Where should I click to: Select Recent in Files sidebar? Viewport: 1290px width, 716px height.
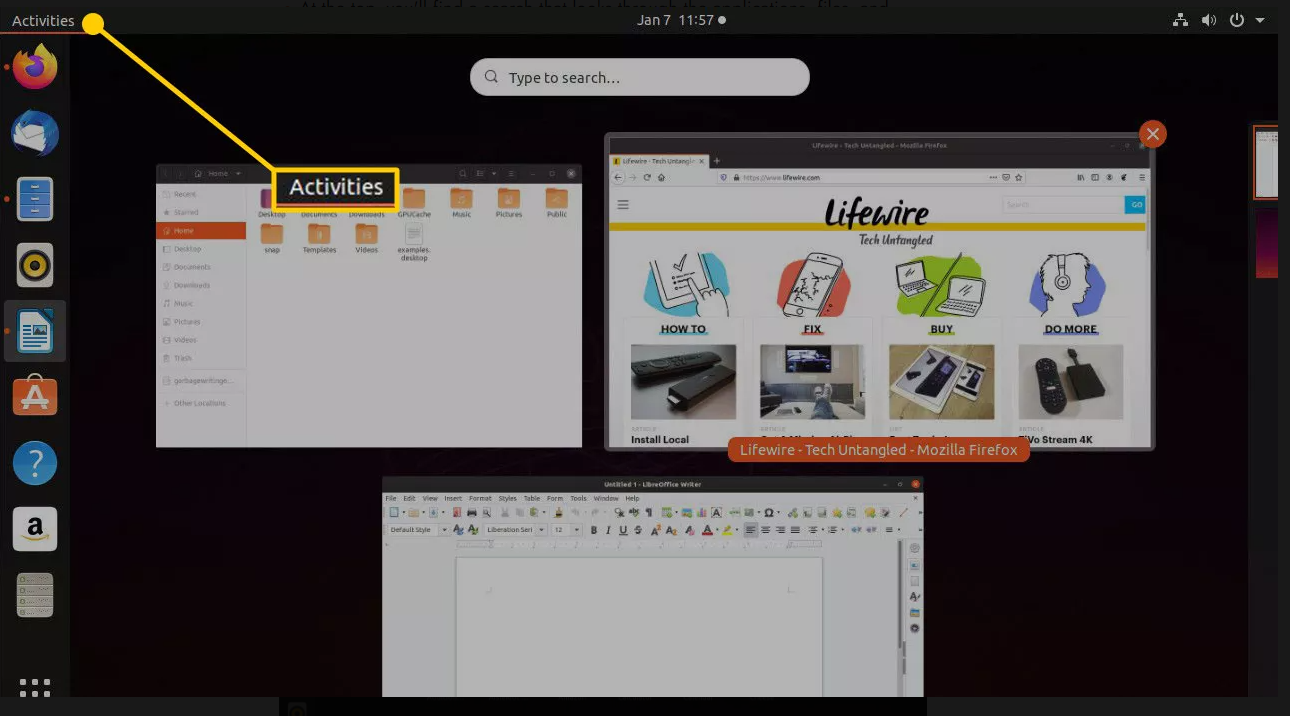tap(201, 194)
